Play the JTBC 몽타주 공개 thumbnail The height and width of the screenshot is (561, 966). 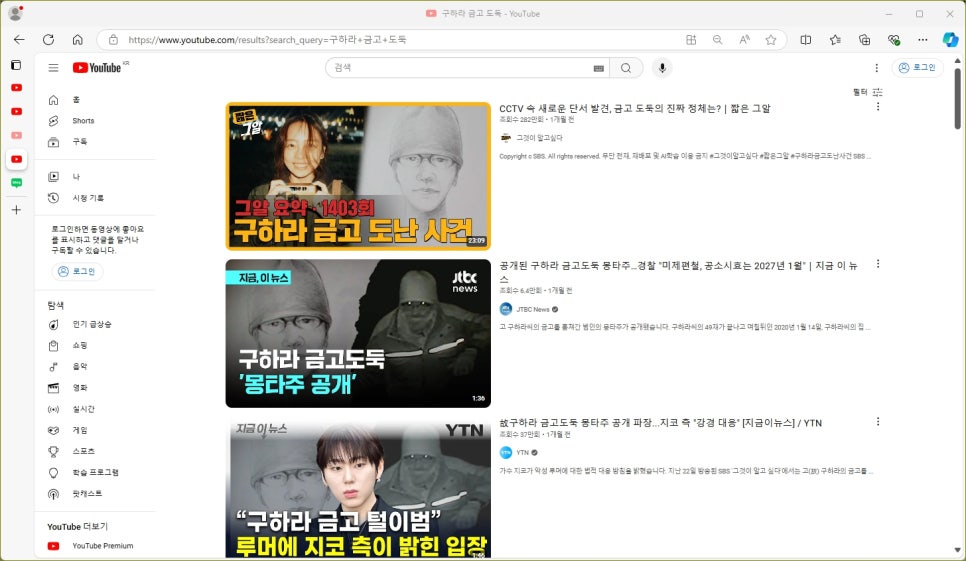tap(358, 333)
